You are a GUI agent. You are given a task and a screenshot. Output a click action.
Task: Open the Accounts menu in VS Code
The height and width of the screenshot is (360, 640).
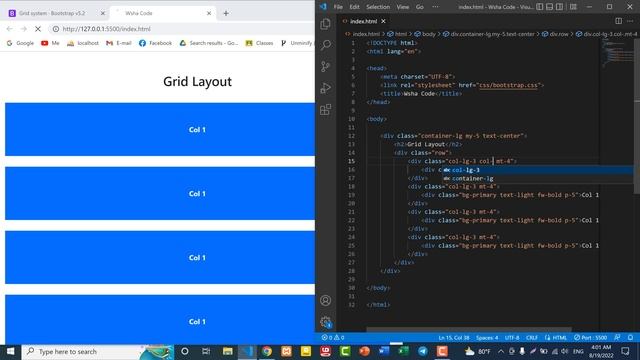click(x=325, y=300)
